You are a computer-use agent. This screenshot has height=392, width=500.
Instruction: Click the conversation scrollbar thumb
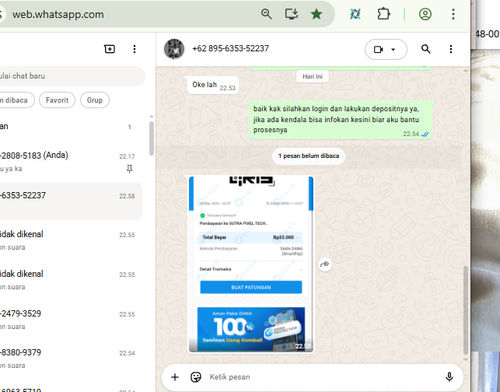466,310
